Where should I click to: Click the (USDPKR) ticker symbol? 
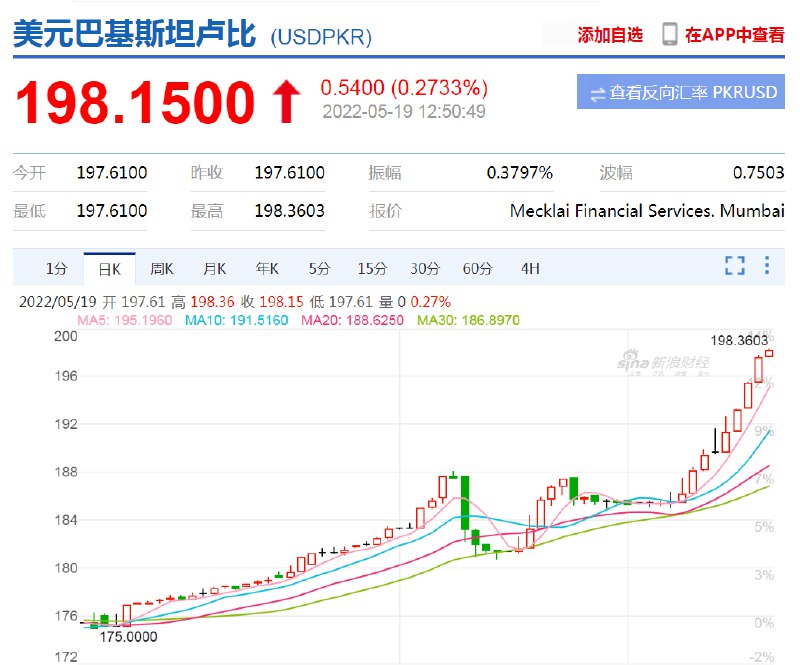tap(321, 37)
